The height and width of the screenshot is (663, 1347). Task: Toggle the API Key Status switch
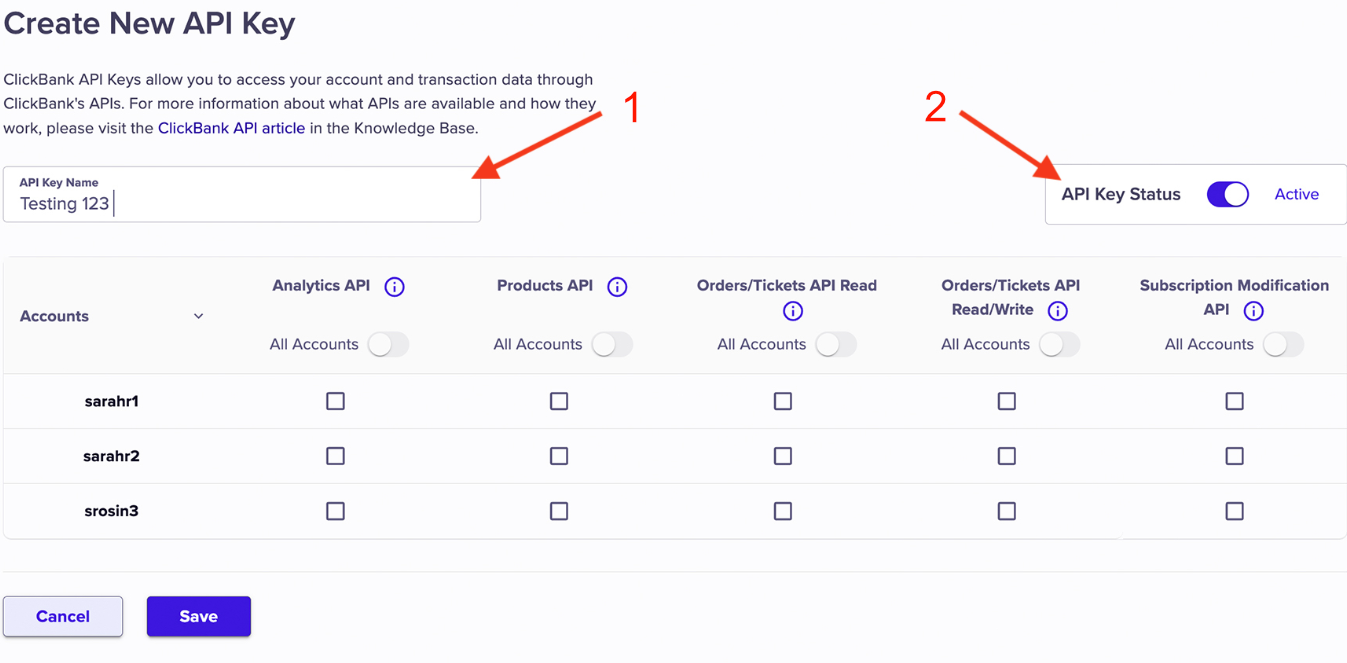(x=1228, y=194)
